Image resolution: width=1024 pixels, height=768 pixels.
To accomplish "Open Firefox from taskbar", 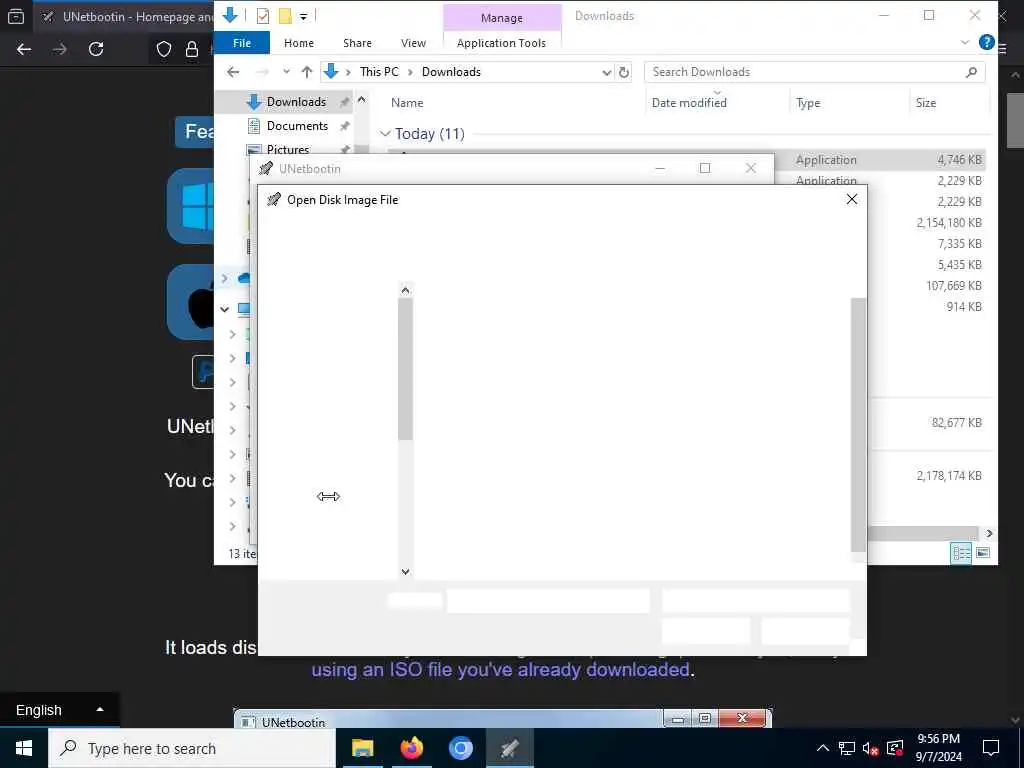I will 411,748.
